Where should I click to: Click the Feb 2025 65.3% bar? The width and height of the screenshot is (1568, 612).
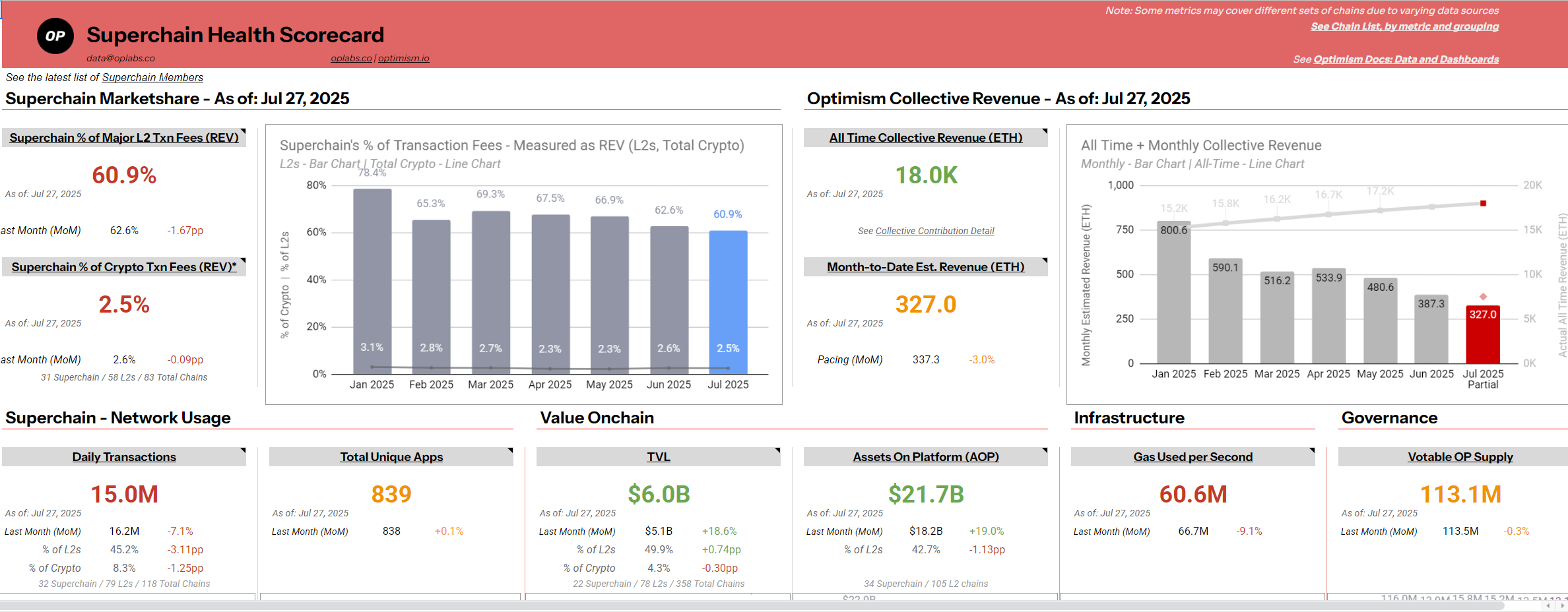(432, 297)
